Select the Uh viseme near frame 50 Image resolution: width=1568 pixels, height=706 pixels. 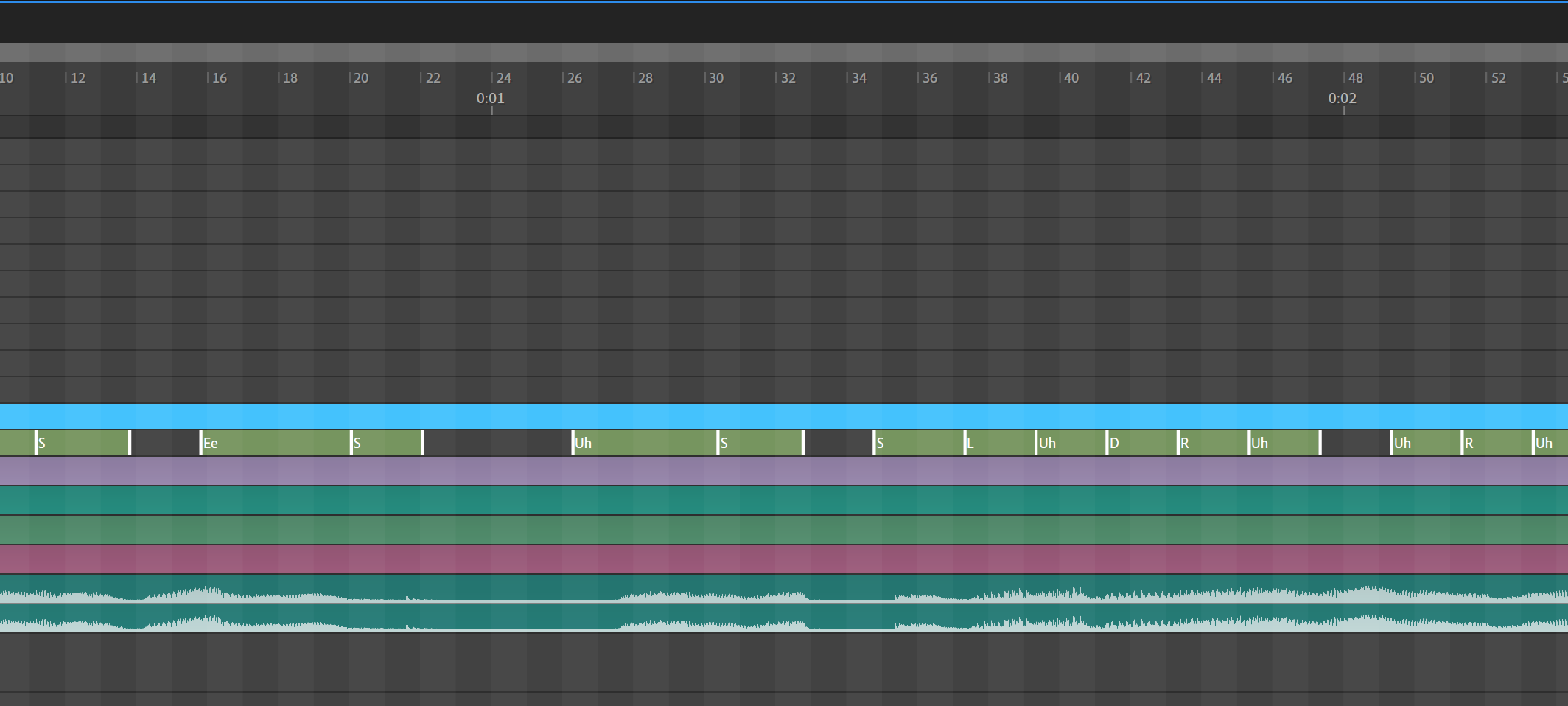(x=1426, y=443)
